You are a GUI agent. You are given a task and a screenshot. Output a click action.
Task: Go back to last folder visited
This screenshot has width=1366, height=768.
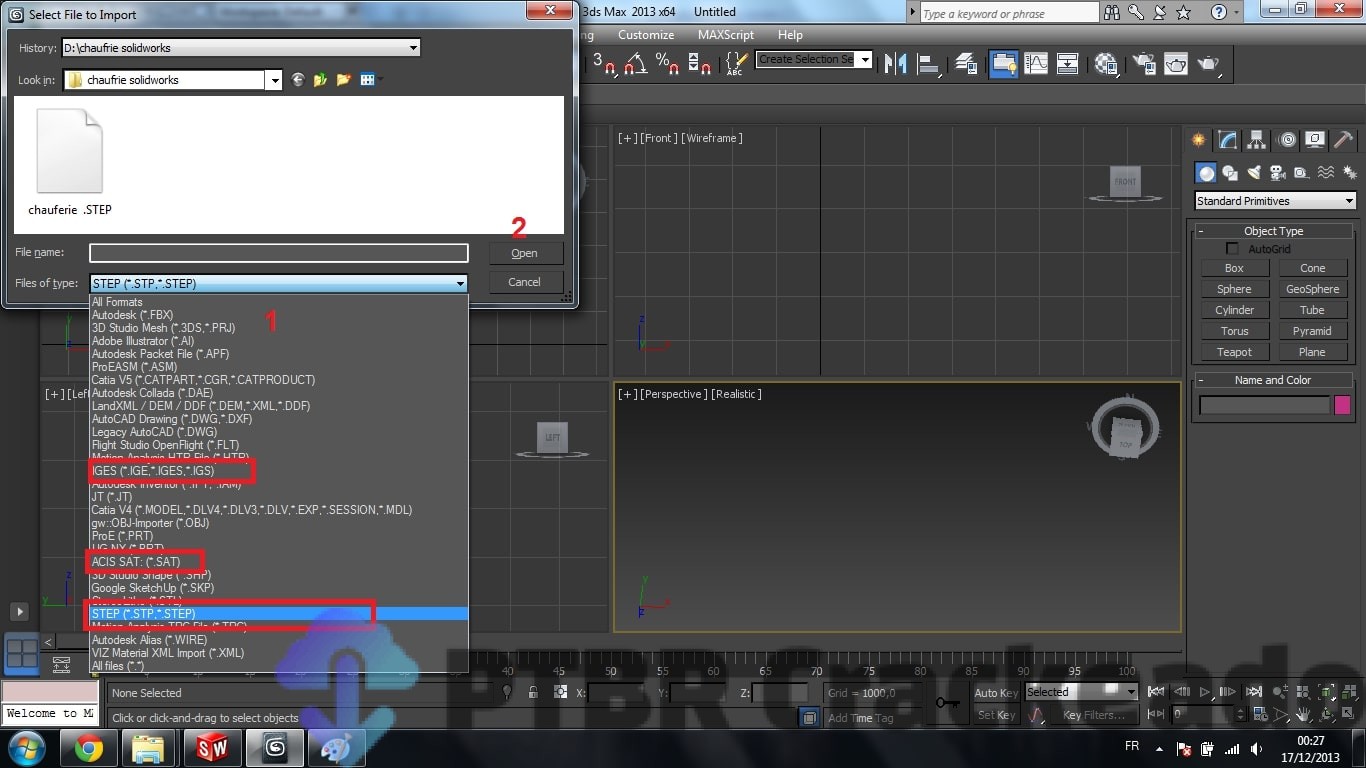297,80
